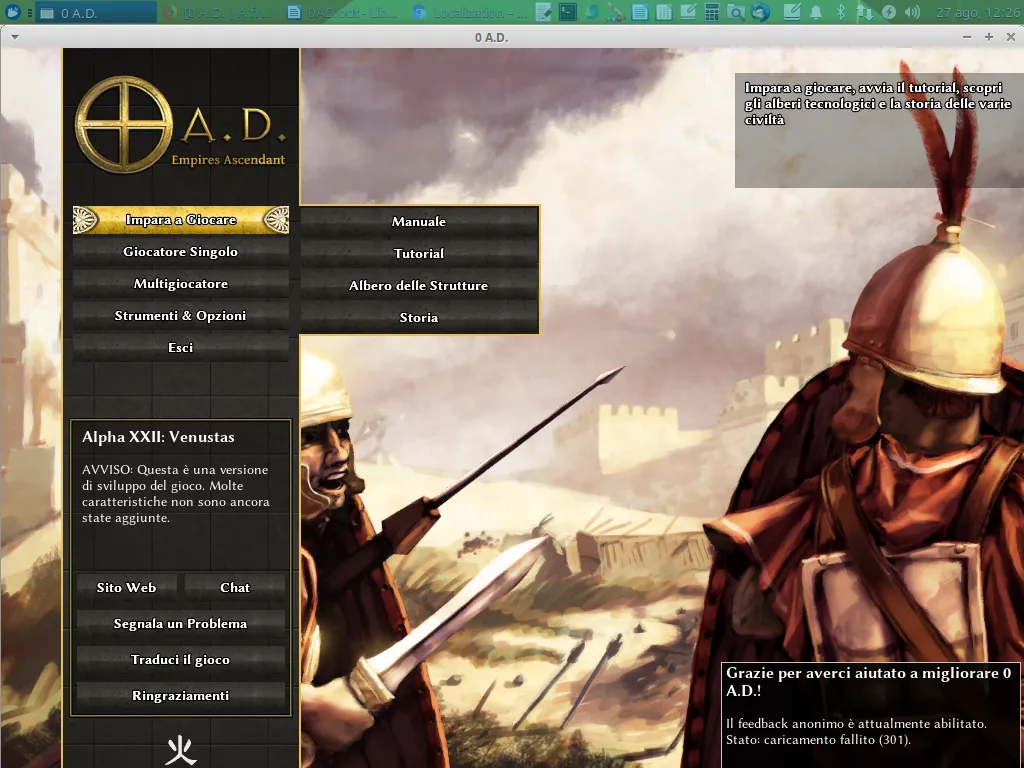Click 'Grazie per averci aiutato' feedback heading
Screen dimensions: 1024x768
click(869, 681)
